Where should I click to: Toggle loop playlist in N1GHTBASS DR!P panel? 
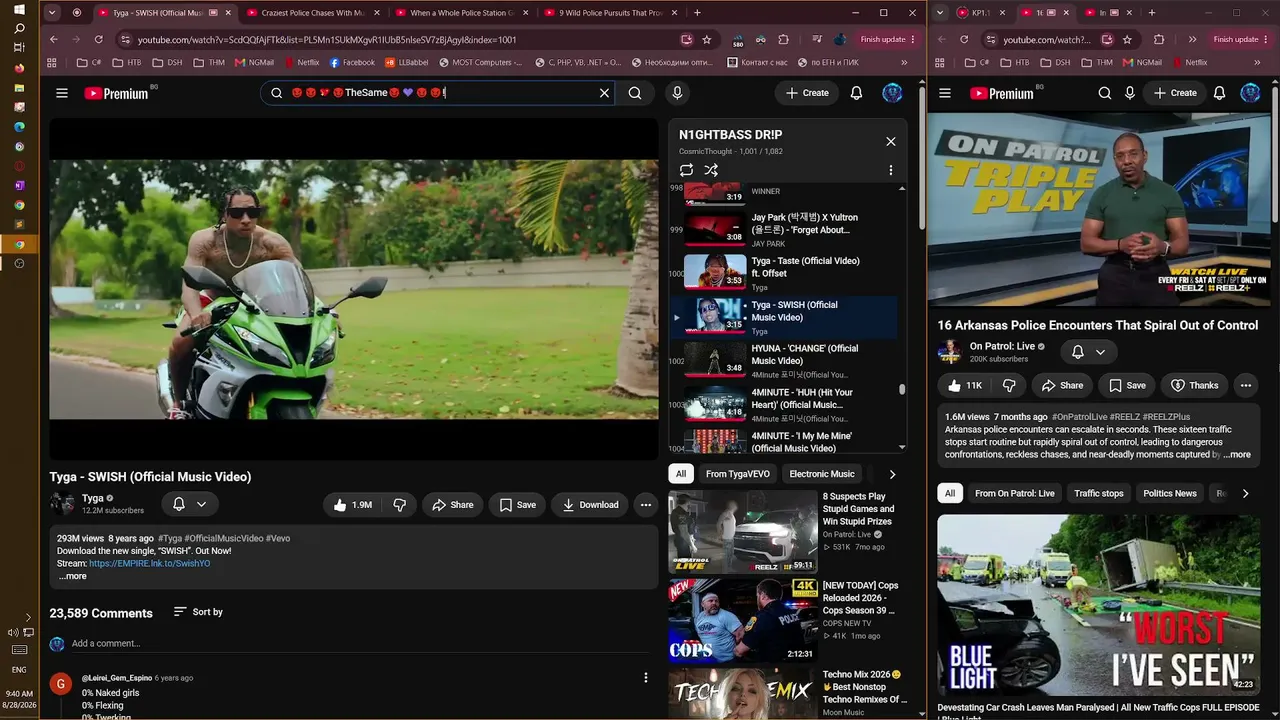point(686,170)
